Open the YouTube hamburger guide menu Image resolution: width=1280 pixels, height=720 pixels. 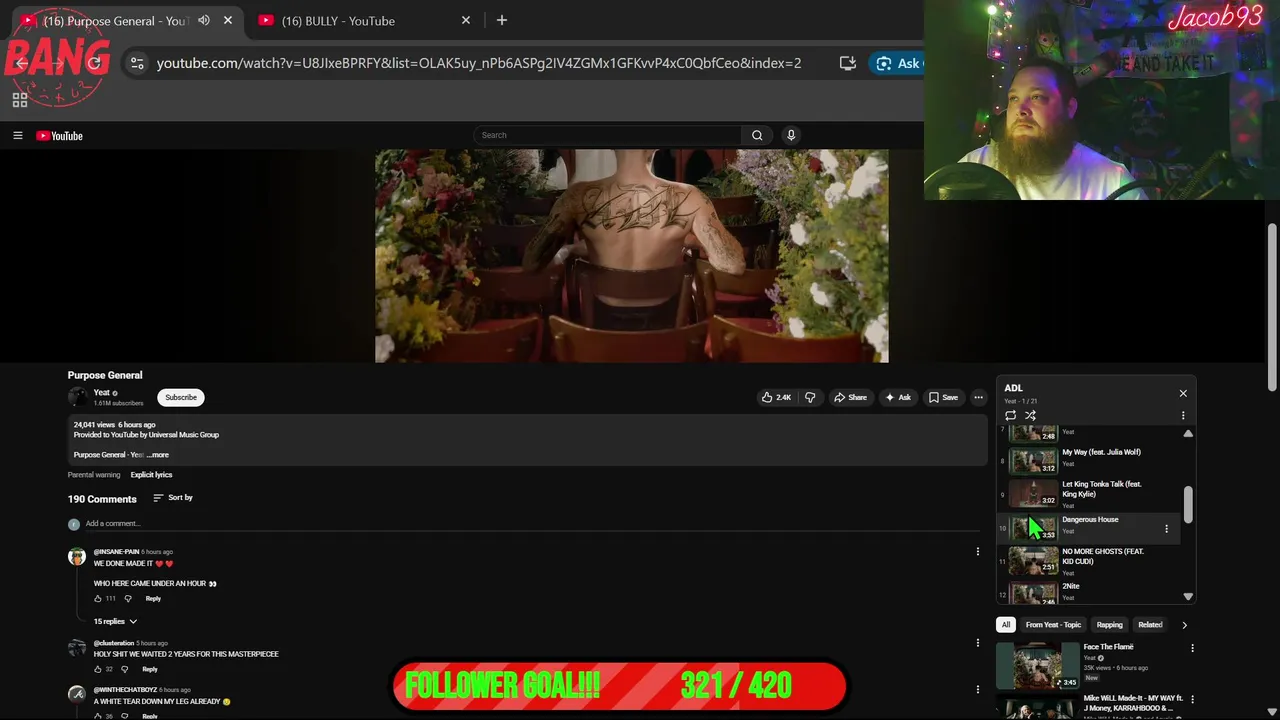coord(17,135)
